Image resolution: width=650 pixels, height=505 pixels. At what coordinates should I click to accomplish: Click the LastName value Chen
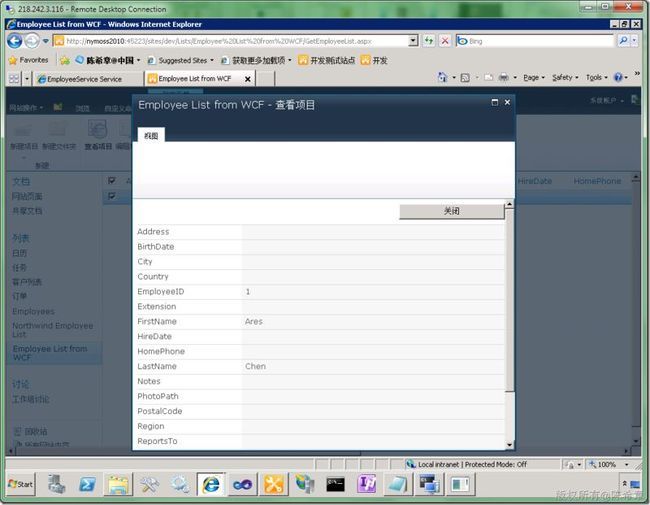tap(255, 367)
